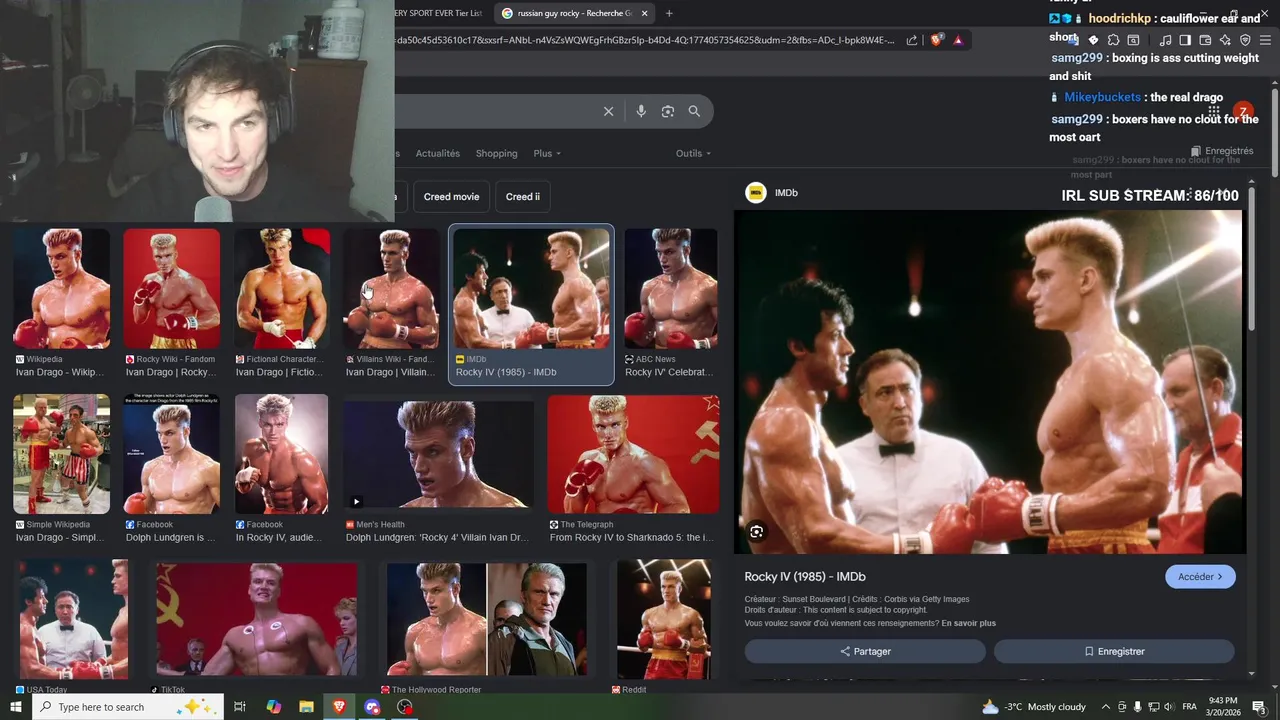This screenshot has height=720, width=1280.
Task: Select the 'Creed movie' suggestion chip
Action: 452,196
